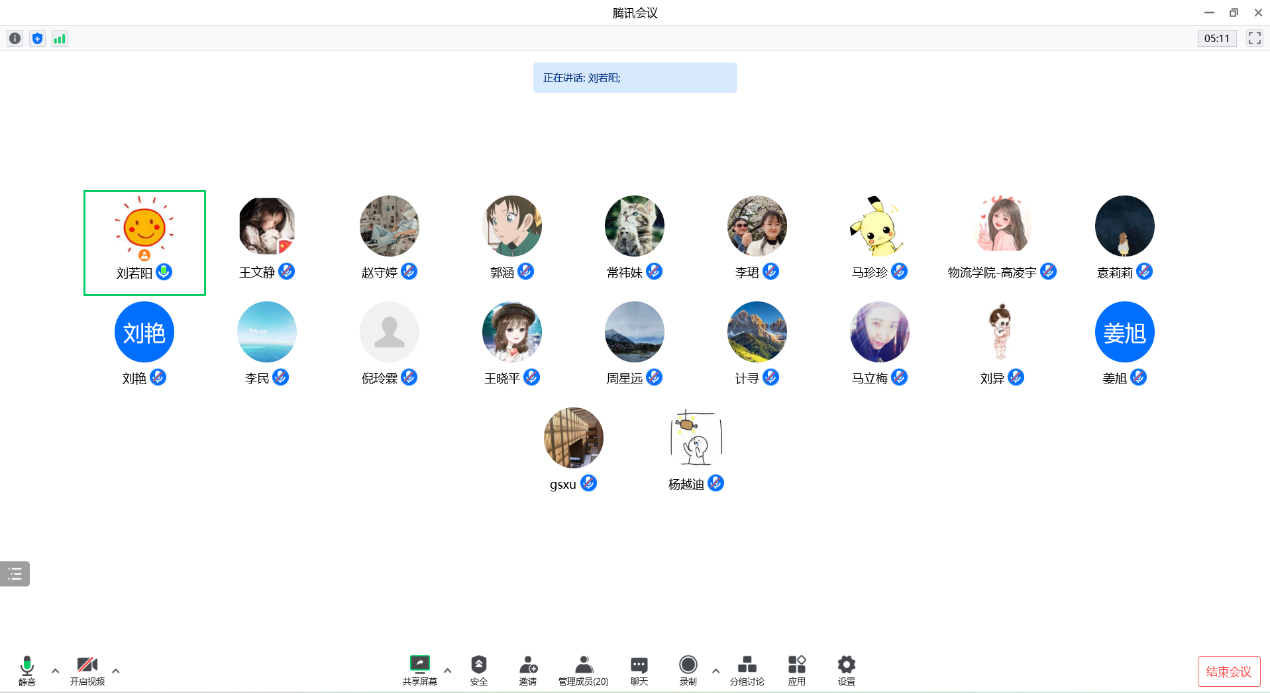The image size is (1270, 693).
Task: Mute the microphone
Action: (27, 669)
